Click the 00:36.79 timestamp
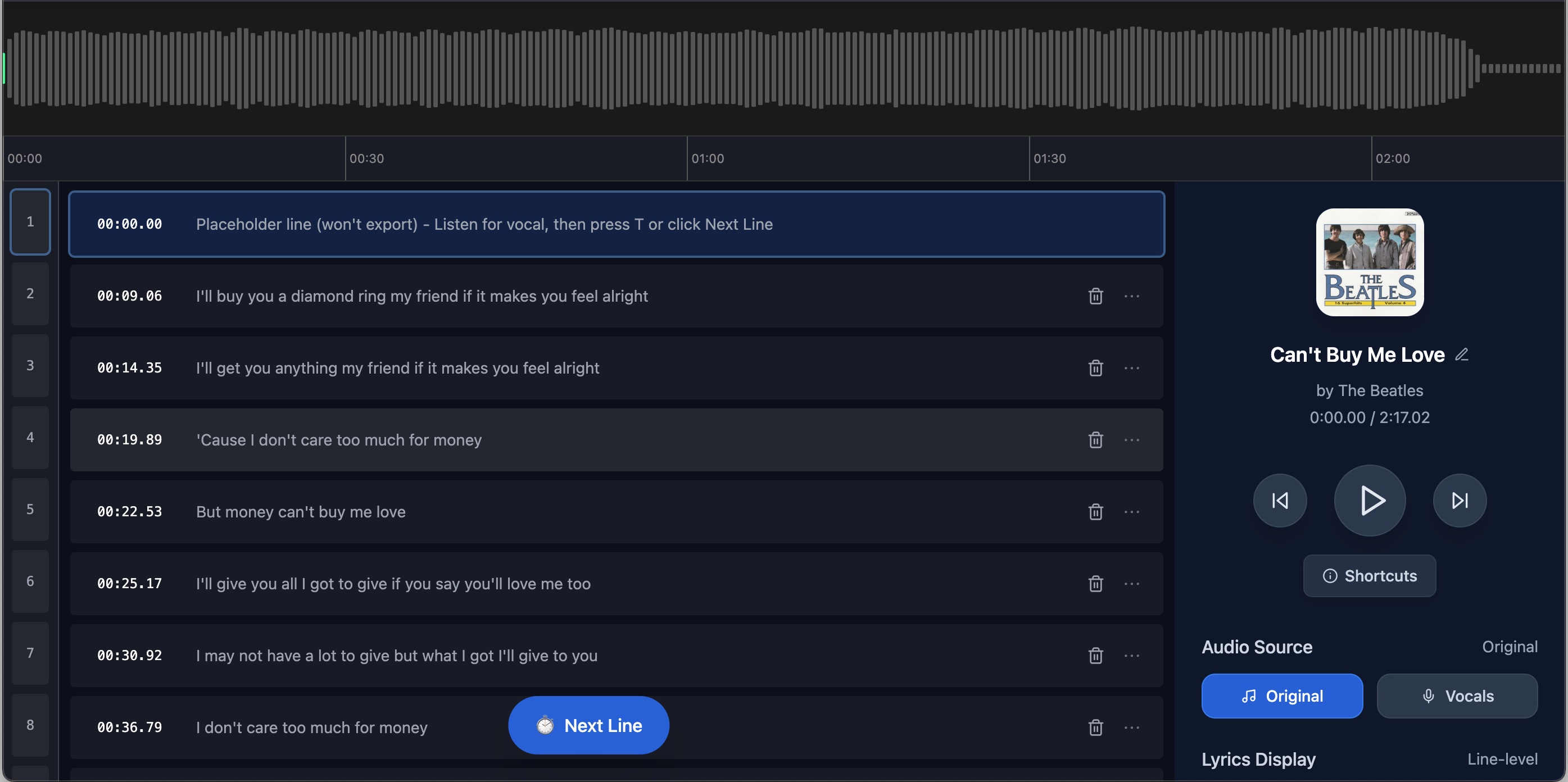This screenshot has height=782, width=1568. click(130, 726)
